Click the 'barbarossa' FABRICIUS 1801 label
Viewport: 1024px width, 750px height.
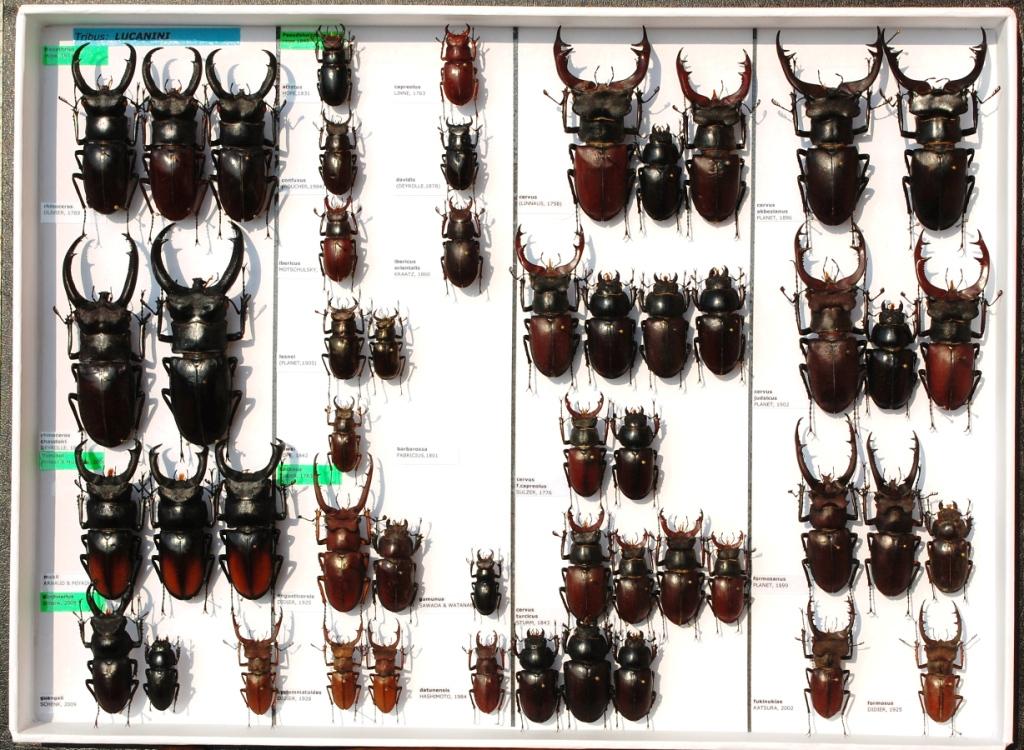[x=417, y=452]
